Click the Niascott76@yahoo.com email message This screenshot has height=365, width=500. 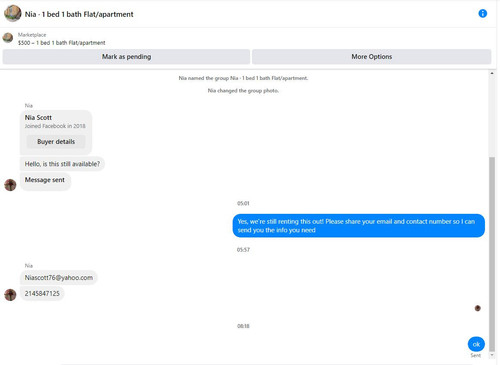point(59,278)
